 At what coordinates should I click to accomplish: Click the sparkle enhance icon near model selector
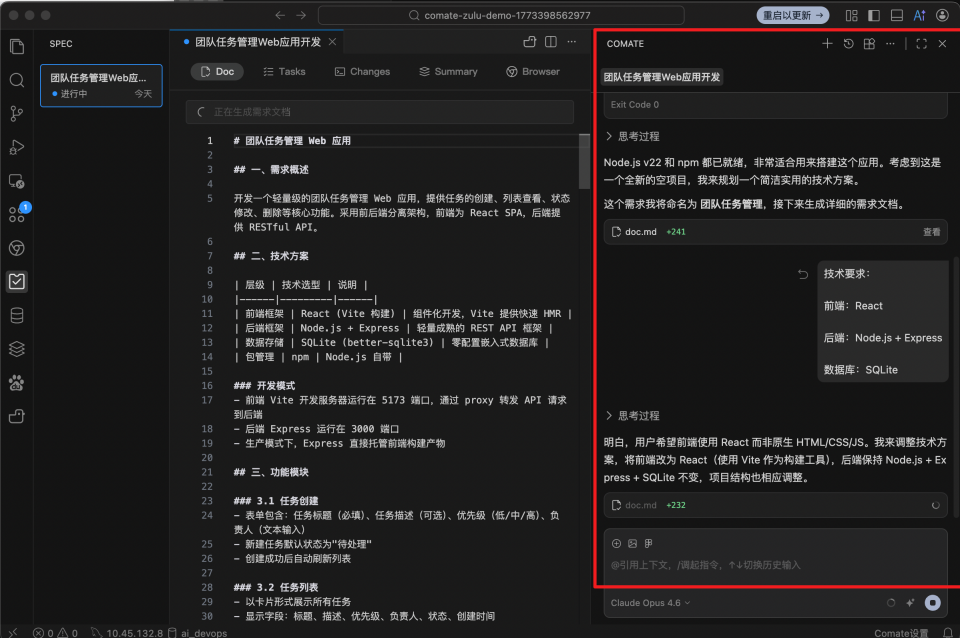tap(910, 603)
